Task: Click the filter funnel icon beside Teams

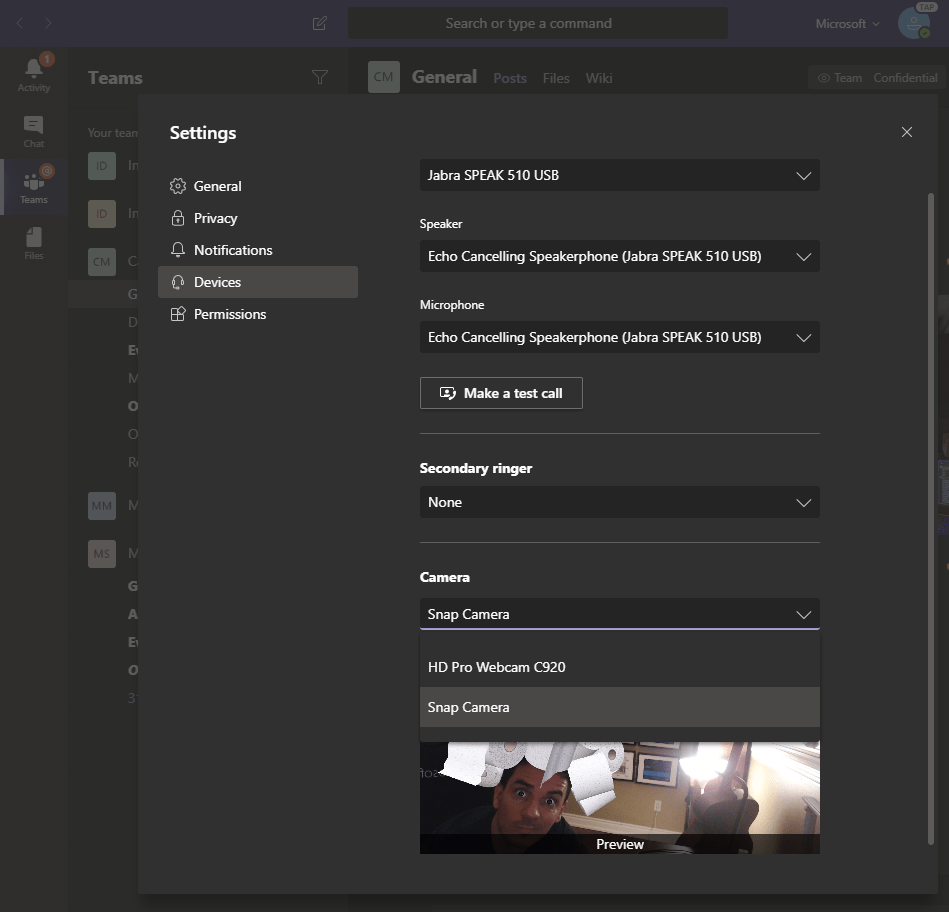Action: click(320, 77)
